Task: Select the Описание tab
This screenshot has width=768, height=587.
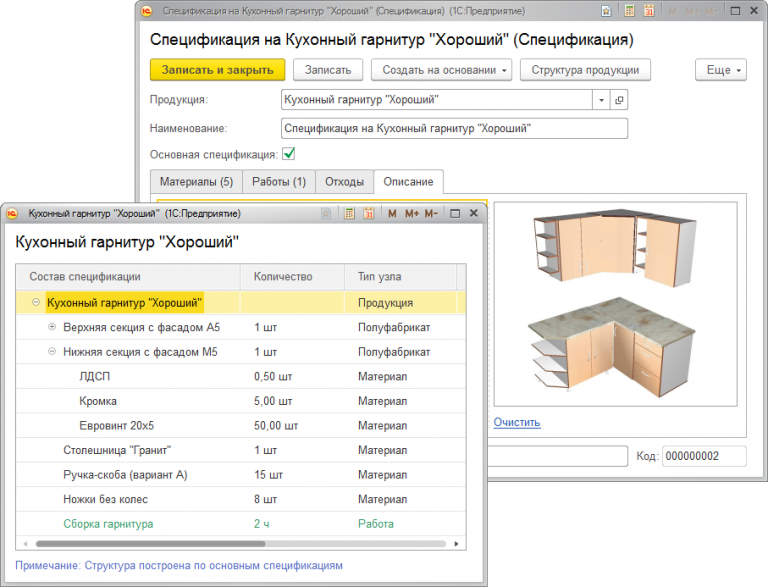Action: click(x=408, y=182)
